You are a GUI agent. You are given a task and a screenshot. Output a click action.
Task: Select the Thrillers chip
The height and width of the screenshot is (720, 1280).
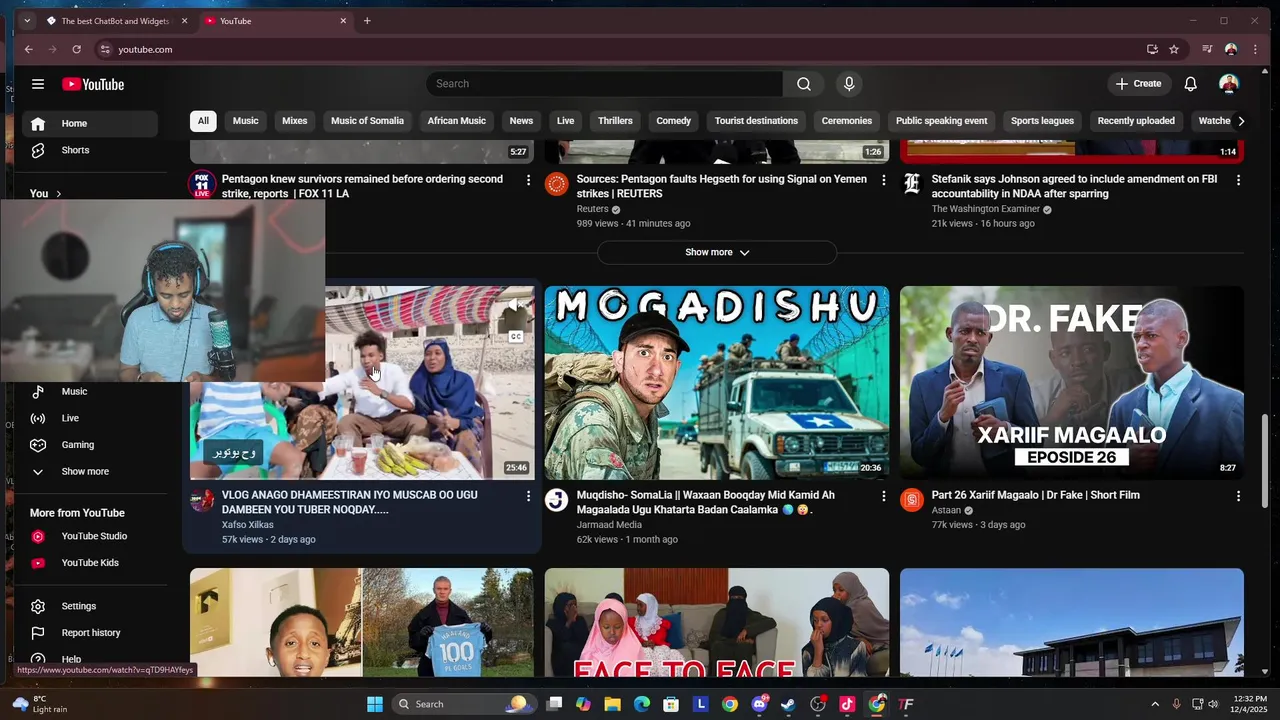click(x=615, y=121)
